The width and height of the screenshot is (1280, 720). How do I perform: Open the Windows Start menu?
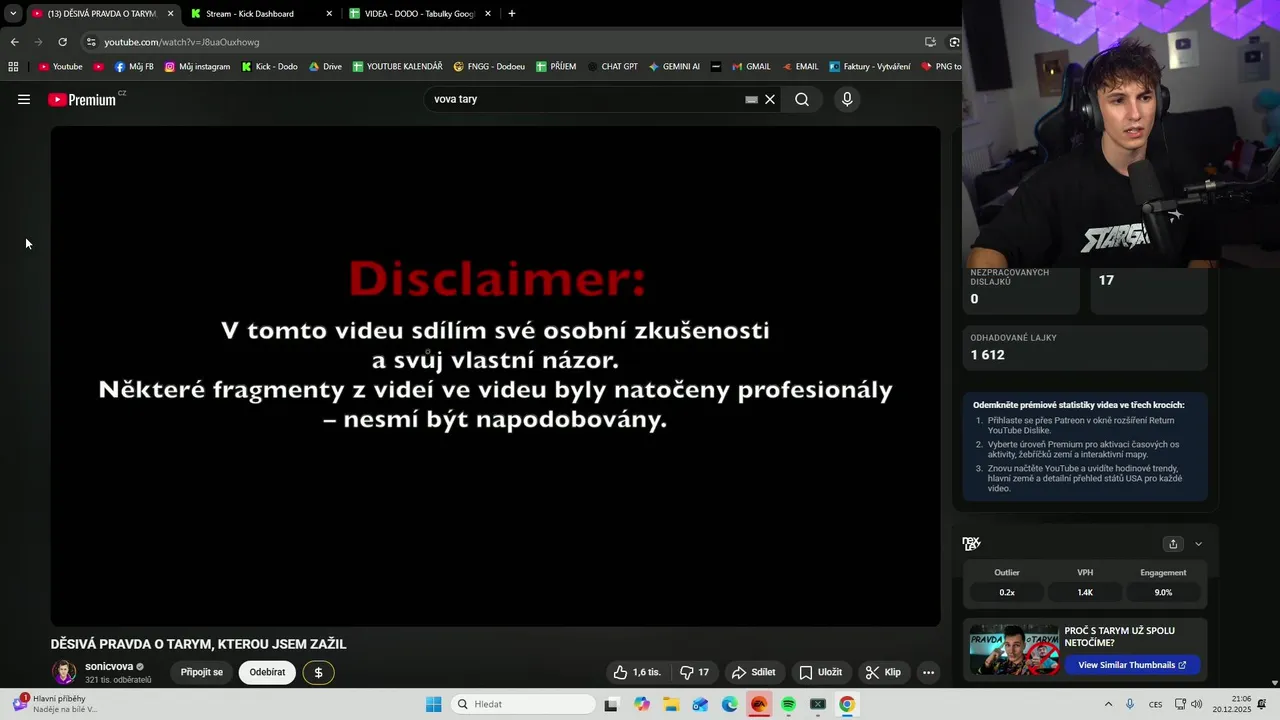[x=433, y=704]
